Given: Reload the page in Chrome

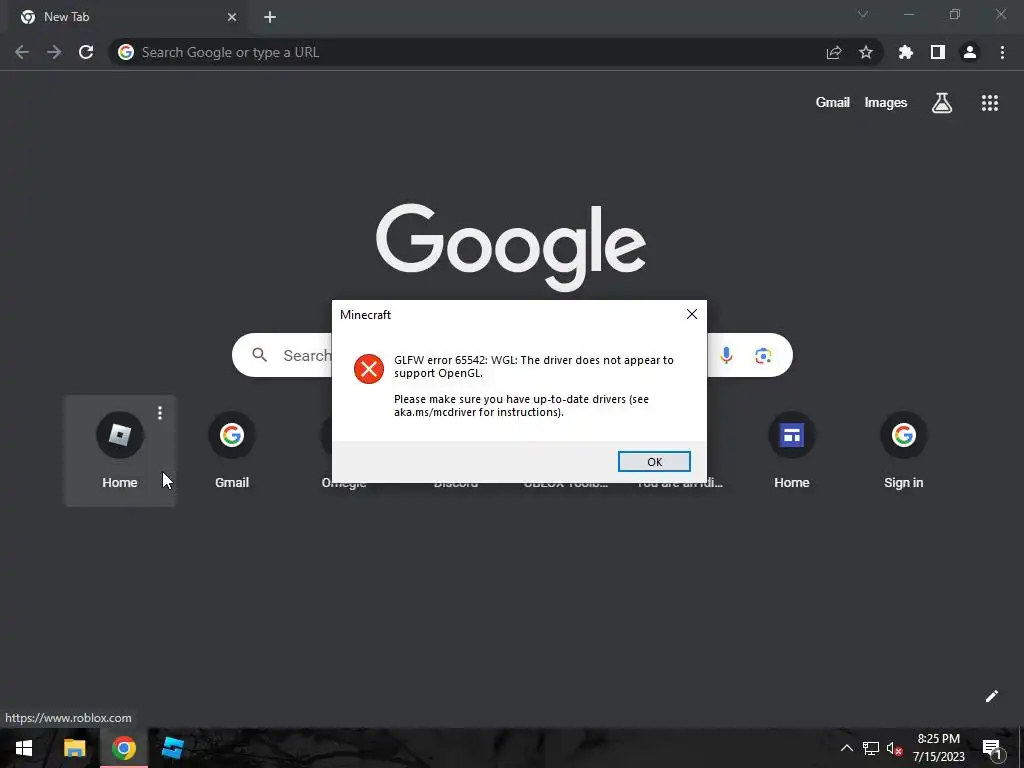Looking at the screenshot, I should (86, 52).
